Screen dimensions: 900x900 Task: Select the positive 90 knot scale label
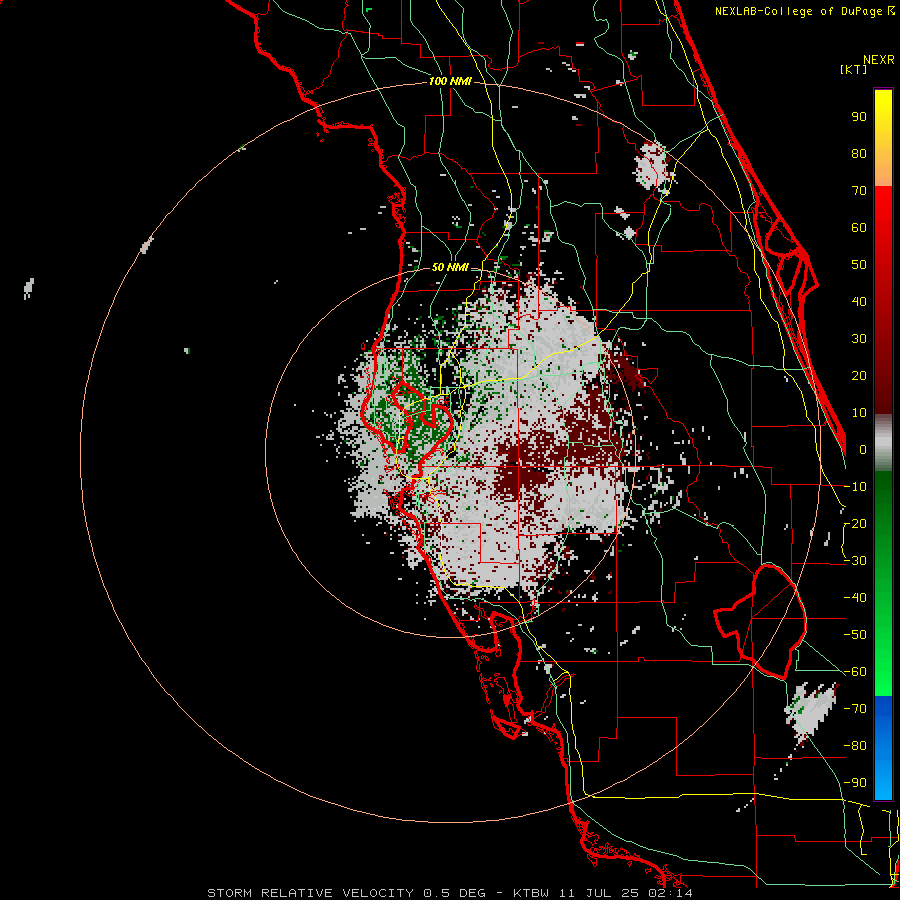point(859,117)
